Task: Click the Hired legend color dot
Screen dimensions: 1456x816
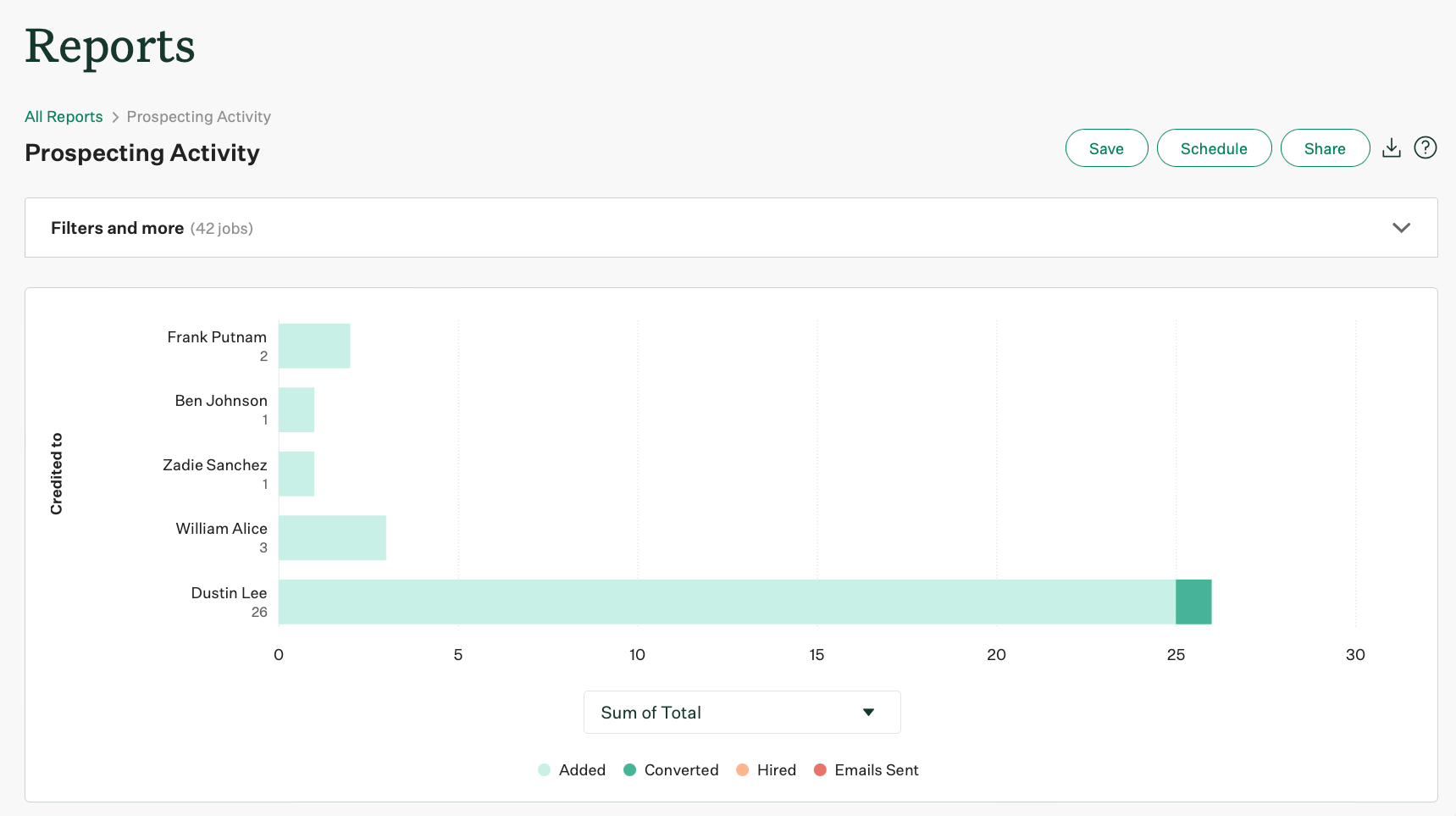Action: pyautogui.click(x=743, y=770)
